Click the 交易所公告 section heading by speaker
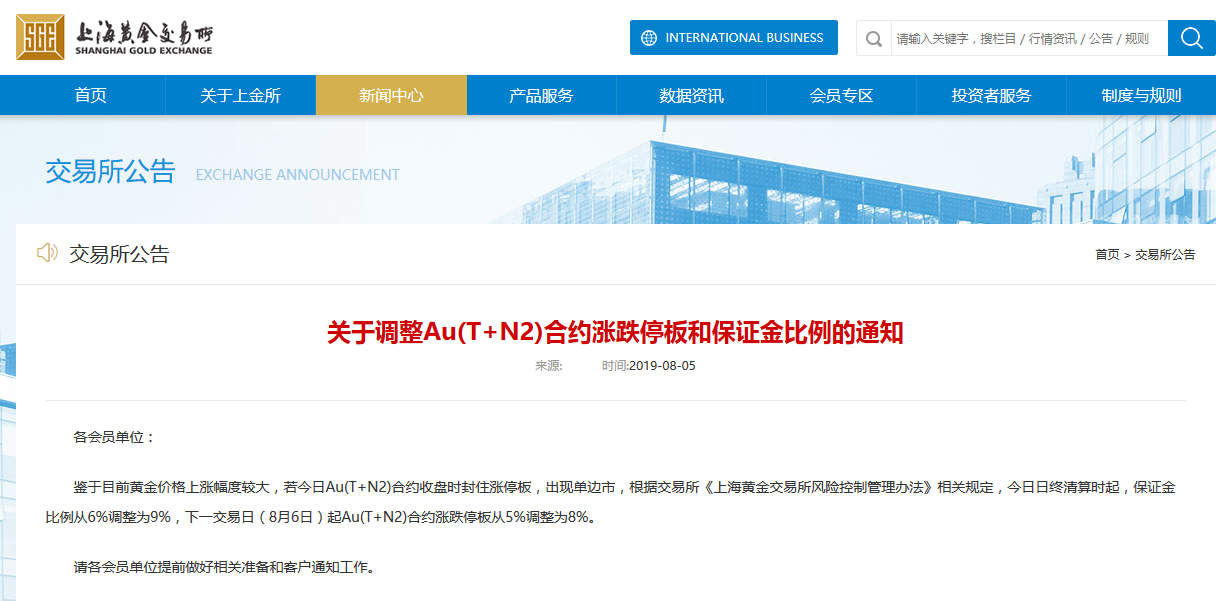The height and width of the screenshot is (601, 1216). (x=119, y=254)
